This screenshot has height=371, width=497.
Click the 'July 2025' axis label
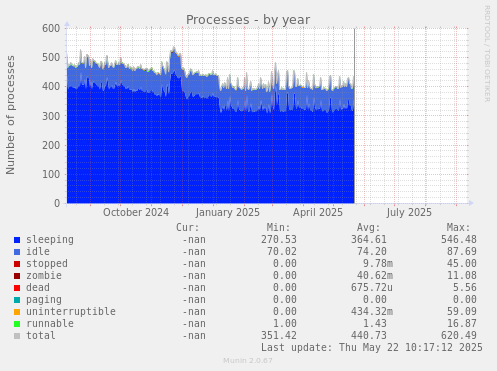click(409, 212)
